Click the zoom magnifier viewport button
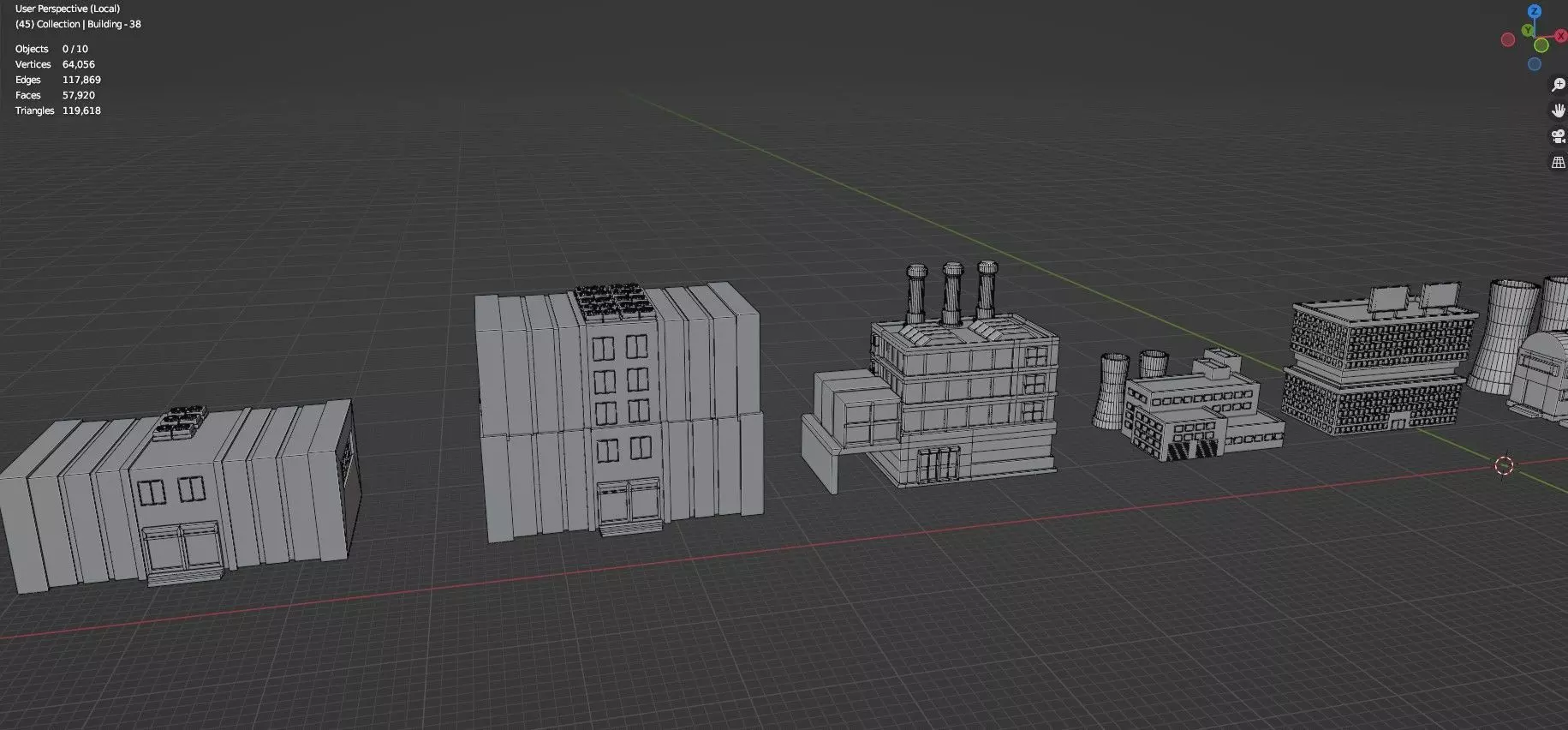The width and height of the screenshot is (1568, 730). 1559,85
